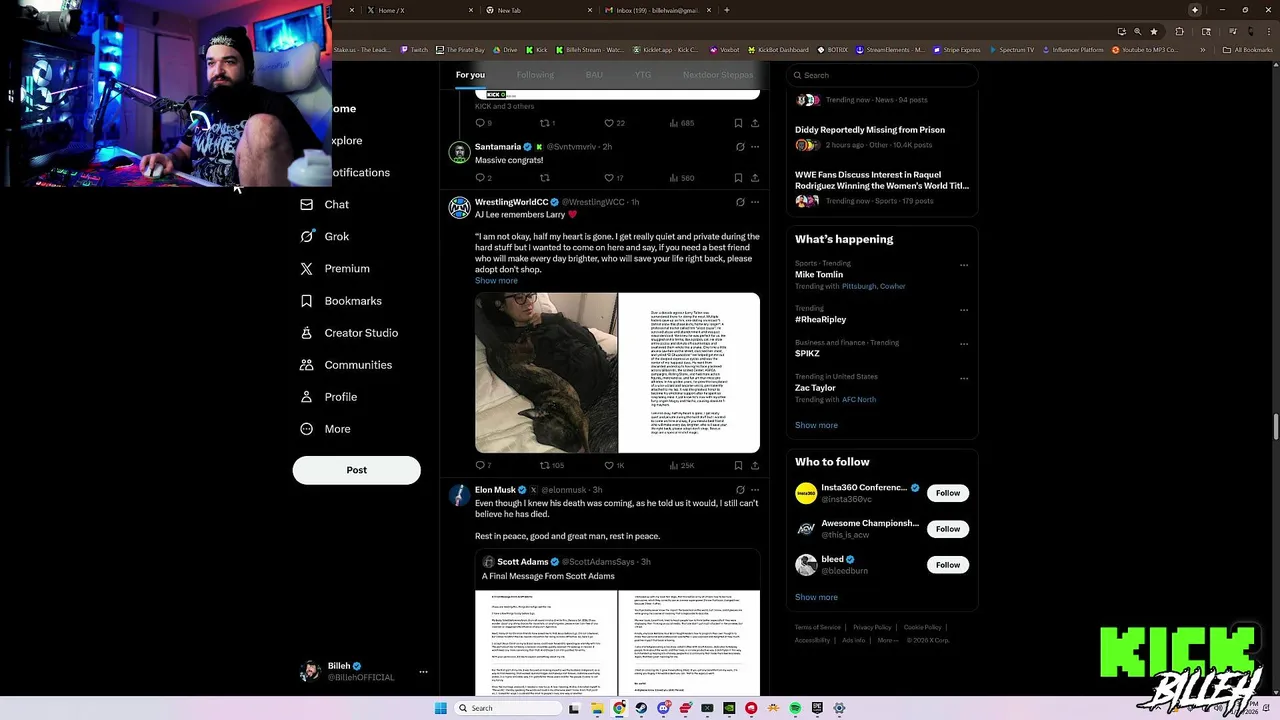Go to Profile in the sidebar
Viewport: 1280px width, 720px height.
(328, 397)
